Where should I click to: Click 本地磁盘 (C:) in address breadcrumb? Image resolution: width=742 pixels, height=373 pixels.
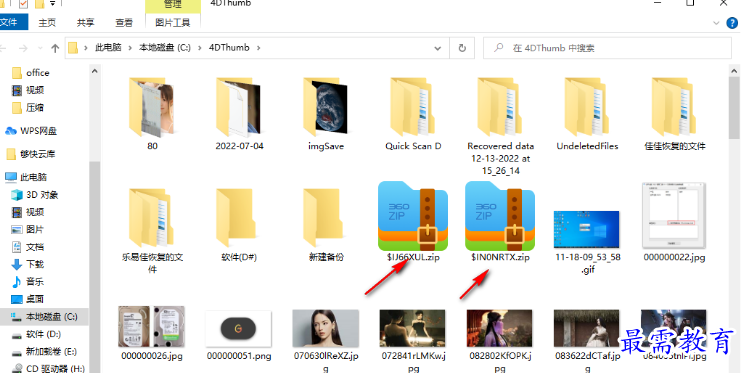click(x=164, y=48)
